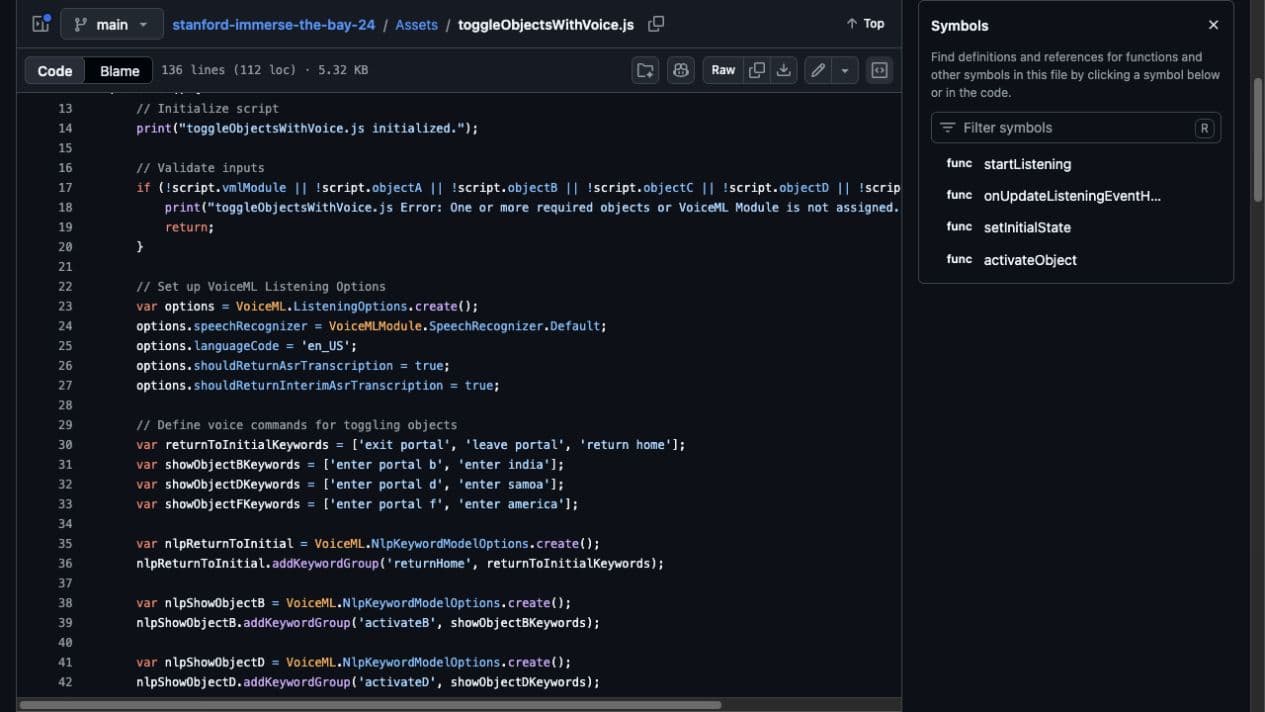Image resolution: width=1265 pixels, height=712 pixels.
Task: Edit this file with pencil icon
Action: click(x=818, y=70)
